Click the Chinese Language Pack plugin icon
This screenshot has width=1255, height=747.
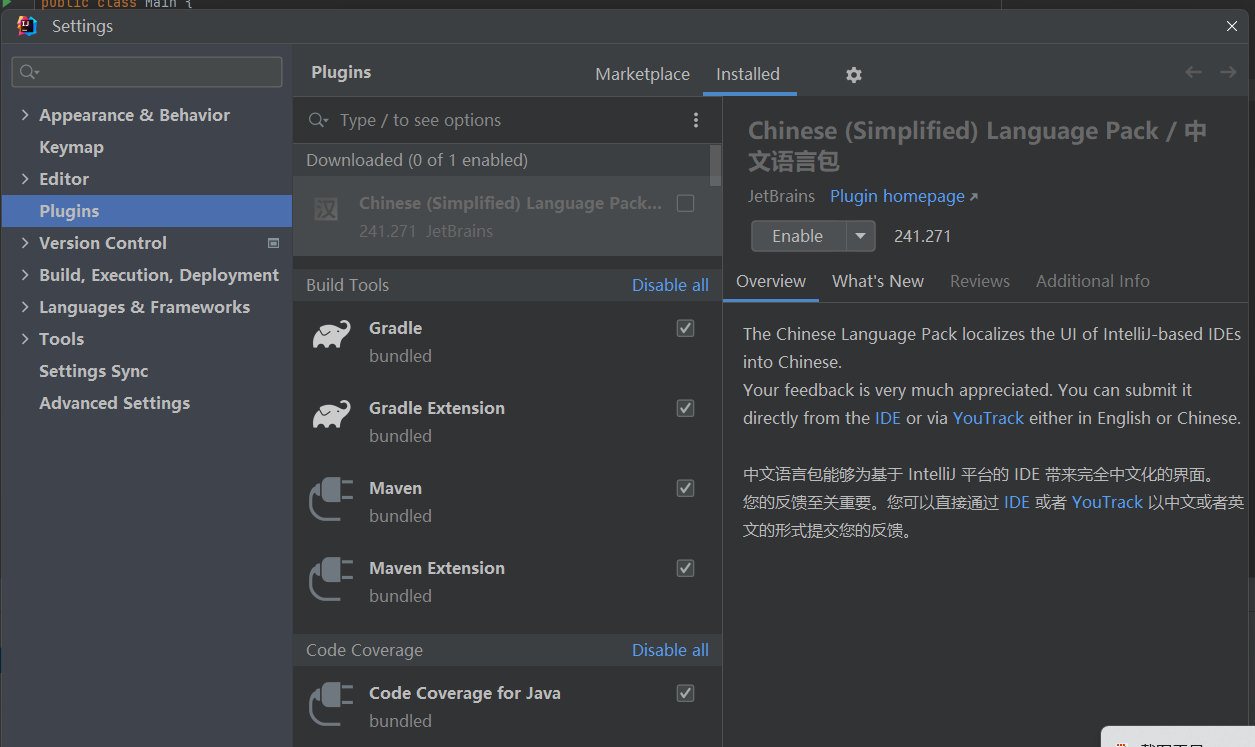tap(326, 209)
